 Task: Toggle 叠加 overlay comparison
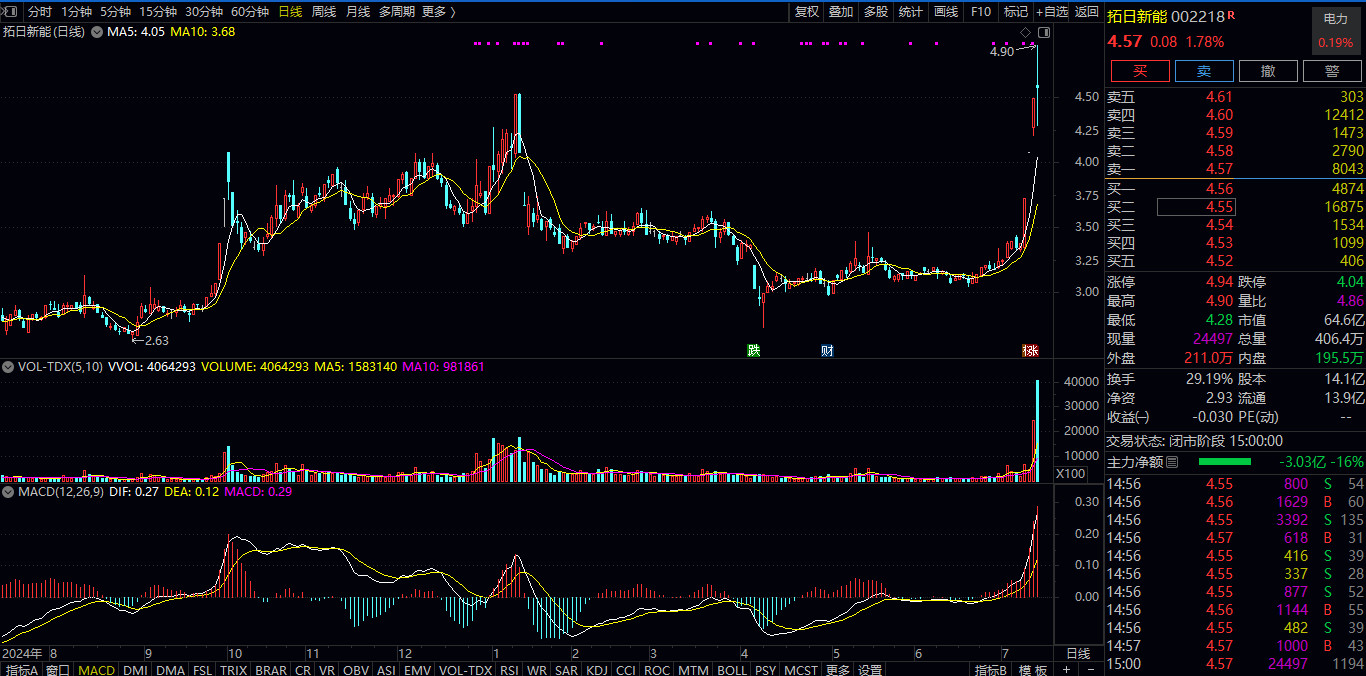point(841,12)
